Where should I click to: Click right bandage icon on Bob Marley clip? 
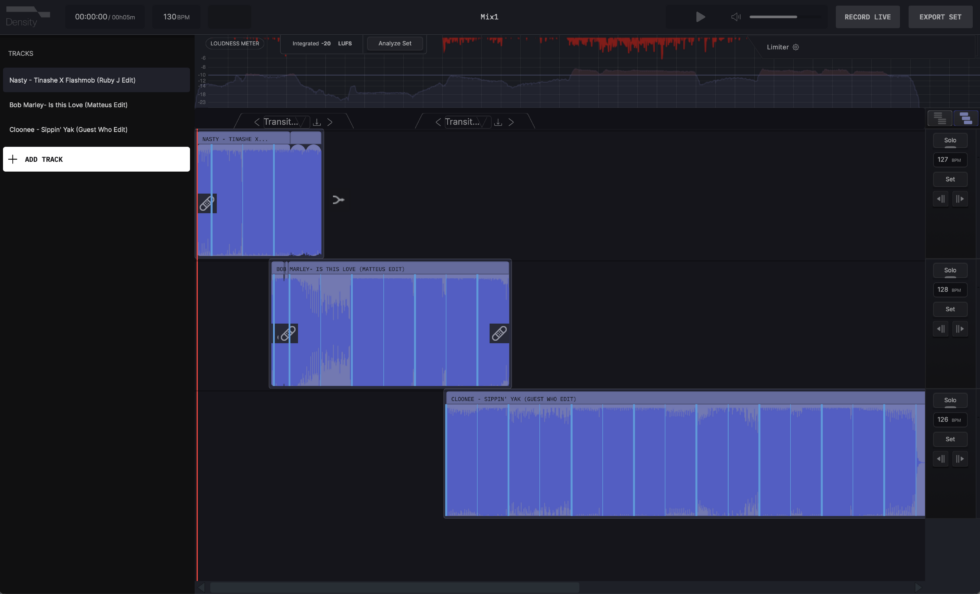[x=499, y=333]
